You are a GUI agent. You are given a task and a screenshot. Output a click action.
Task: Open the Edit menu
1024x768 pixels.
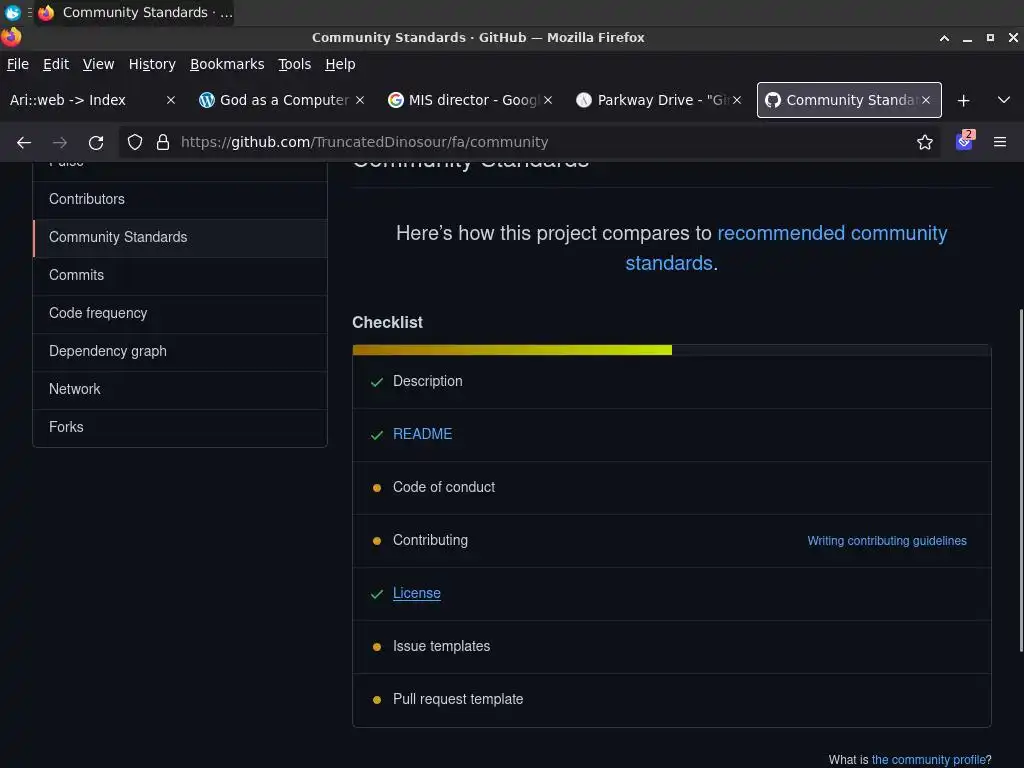(x=56, y=64)
